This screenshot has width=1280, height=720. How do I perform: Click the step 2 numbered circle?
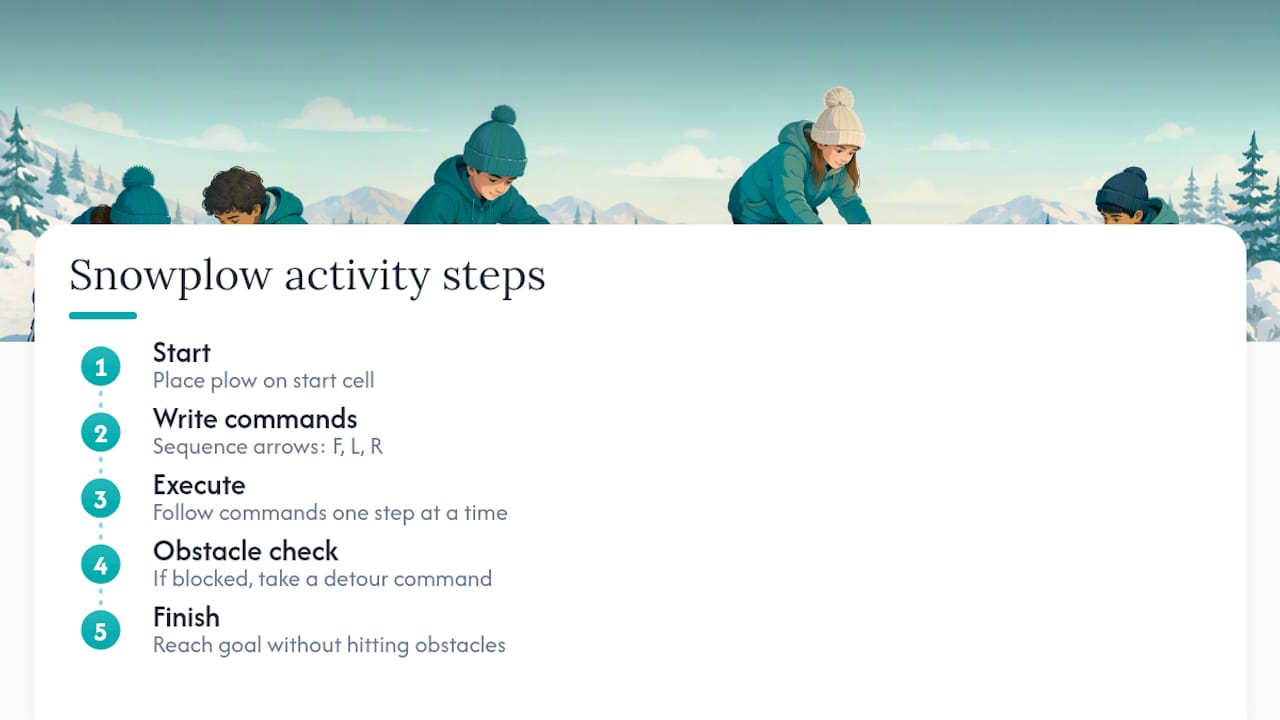tap(100, 433)
